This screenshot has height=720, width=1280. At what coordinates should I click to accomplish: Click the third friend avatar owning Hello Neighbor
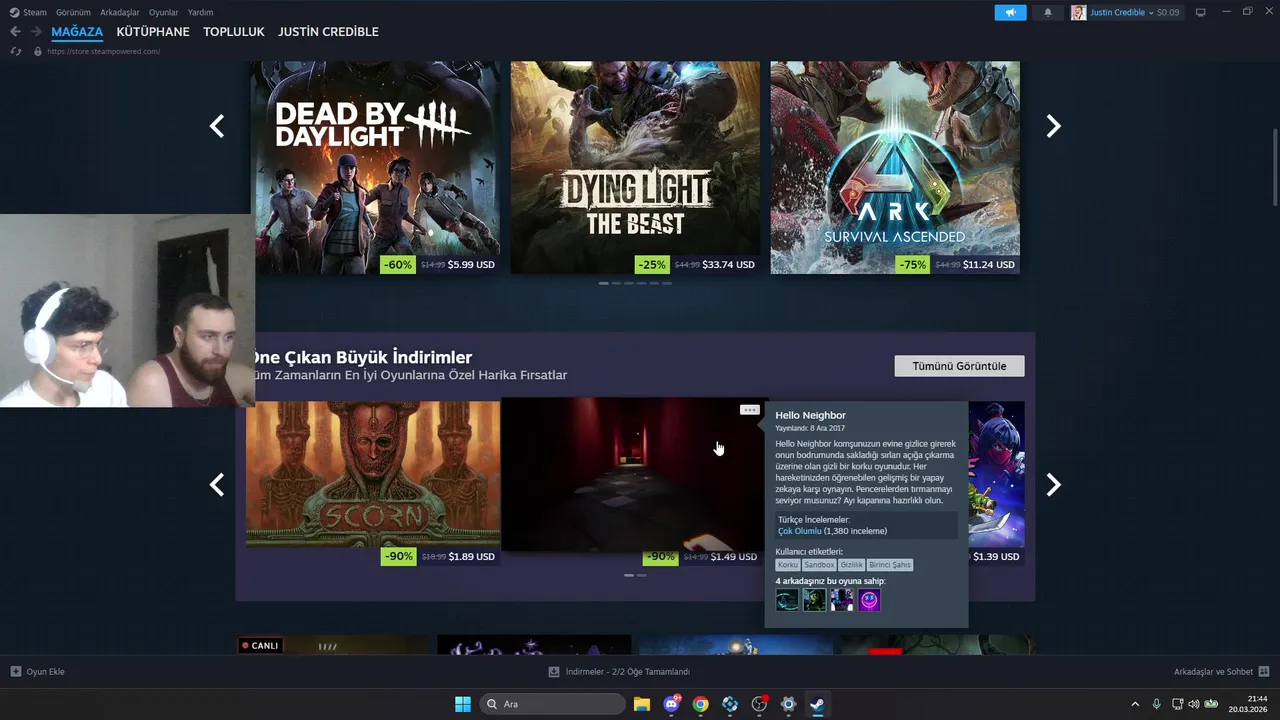point(842,600)
